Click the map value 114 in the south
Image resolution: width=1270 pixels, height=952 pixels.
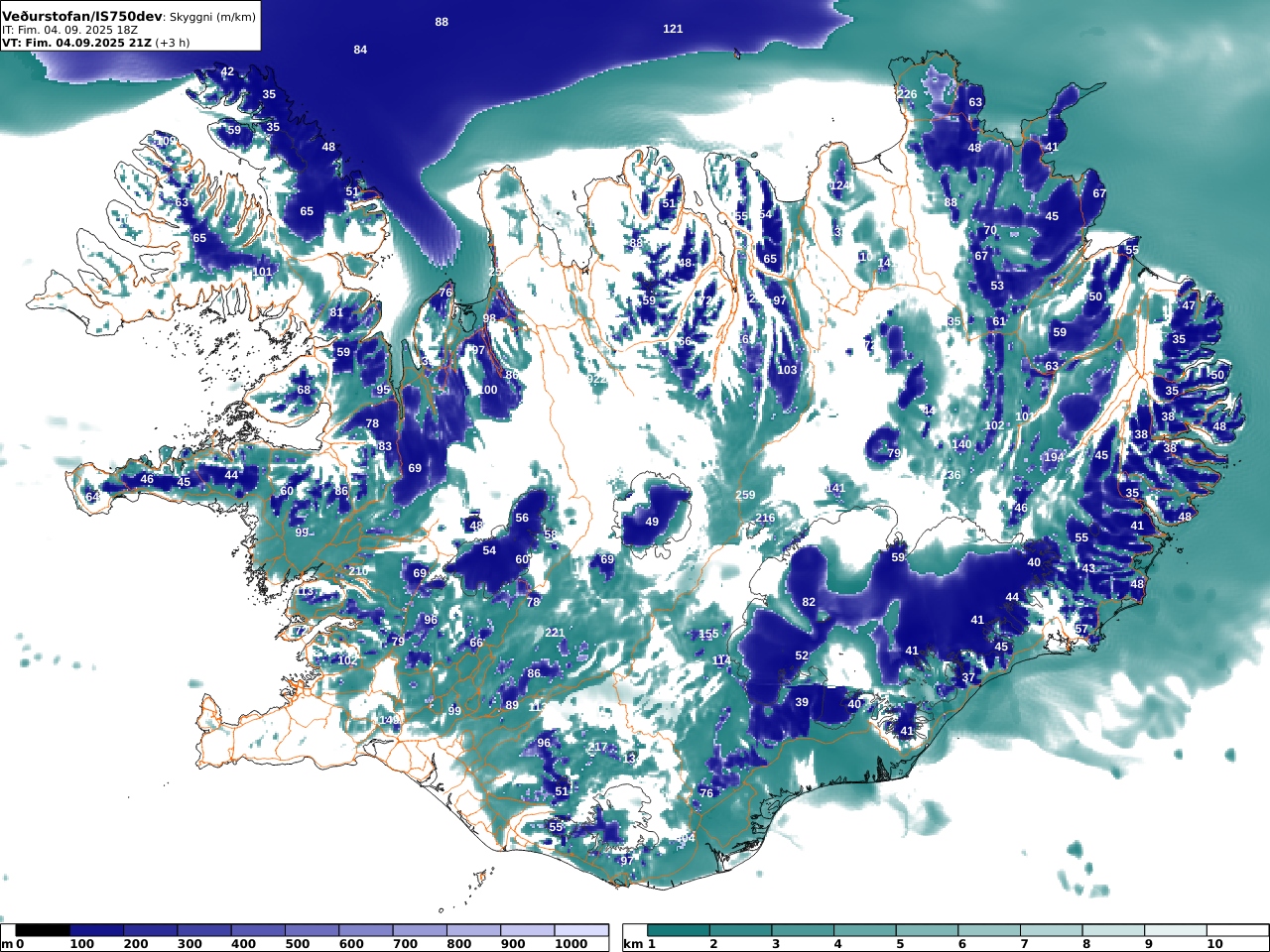721,660
